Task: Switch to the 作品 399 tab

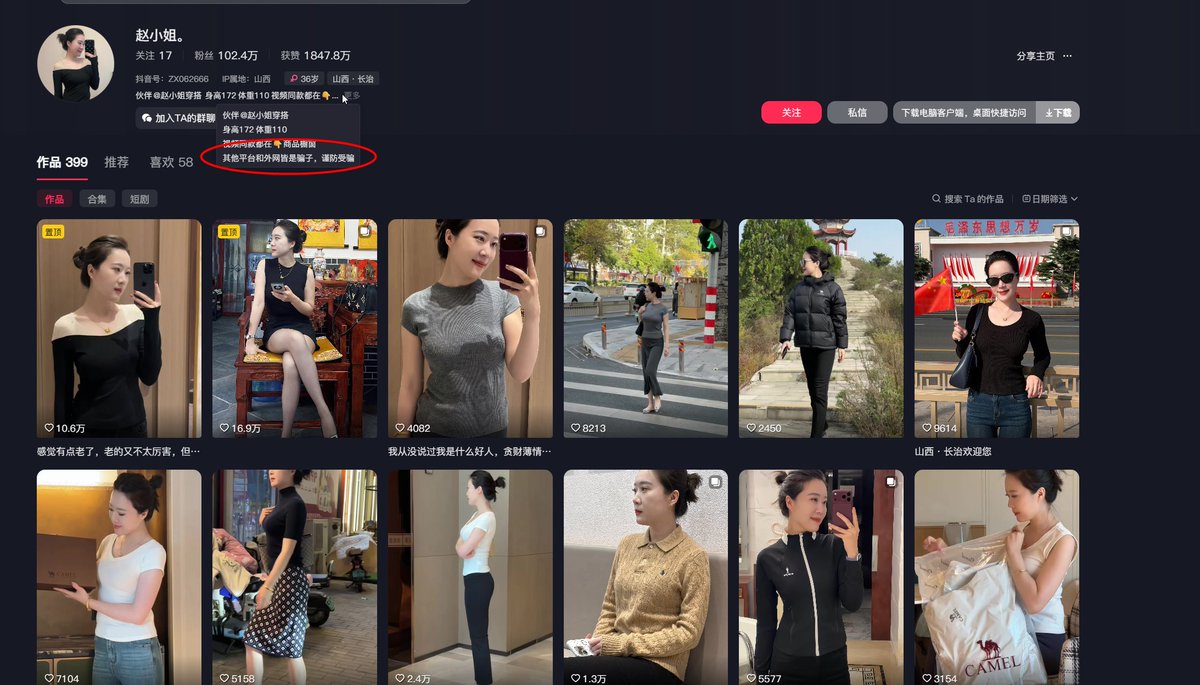Action: tap(62, 162)
